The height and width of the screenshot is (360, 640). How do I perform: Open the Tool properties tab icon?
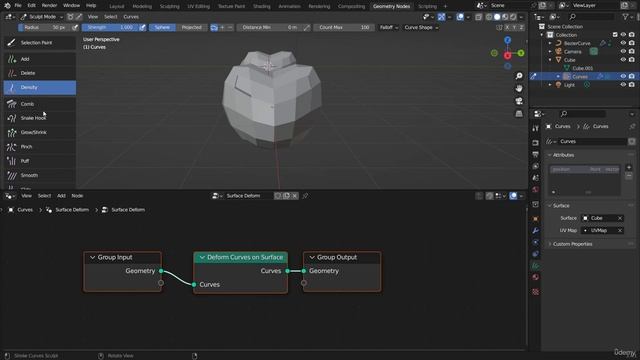pos(536,129)
